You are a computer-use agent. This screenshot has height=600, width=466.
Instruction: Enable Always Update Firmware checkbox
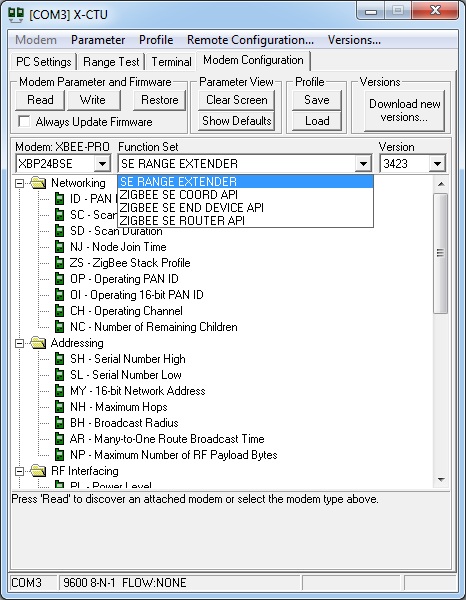[x=24, y=122]
